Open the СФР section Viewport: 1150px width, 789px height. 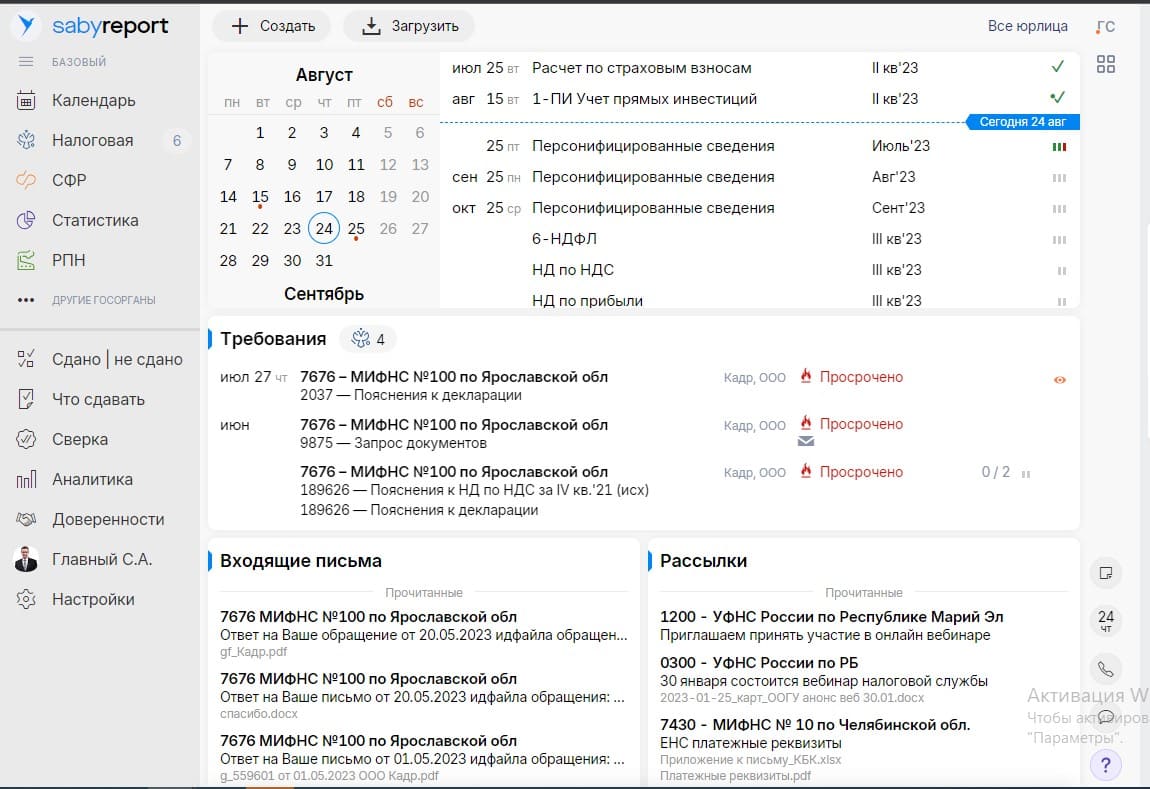pyautogui.click(x=69, y=180)
